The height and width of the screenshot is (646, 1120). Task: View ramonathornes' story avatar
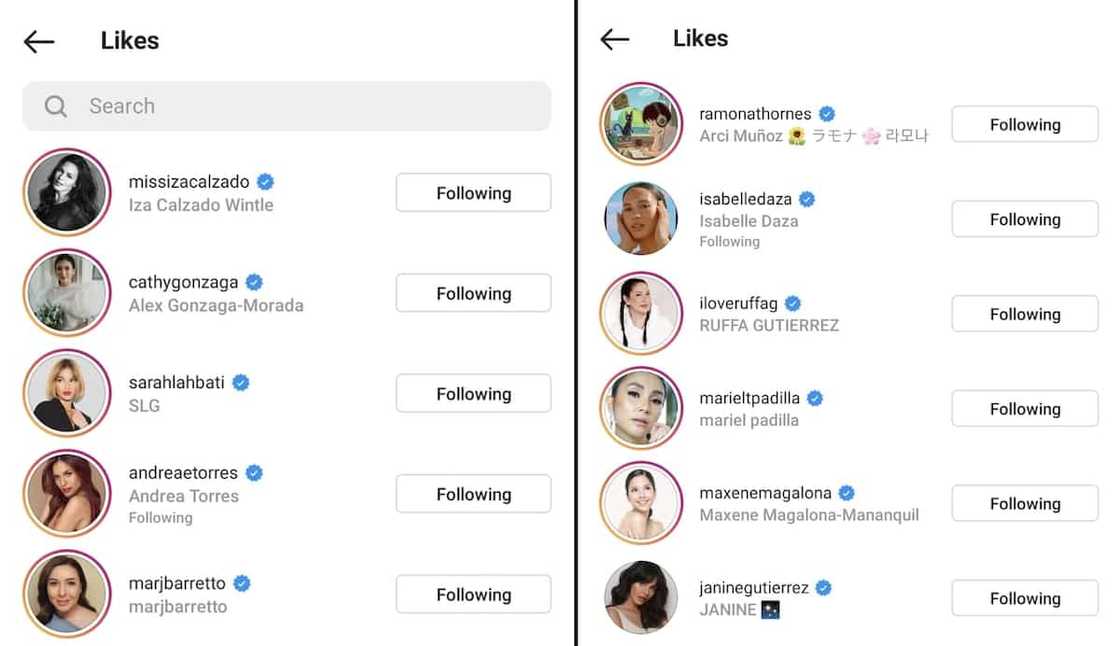[x=641, y=124]
